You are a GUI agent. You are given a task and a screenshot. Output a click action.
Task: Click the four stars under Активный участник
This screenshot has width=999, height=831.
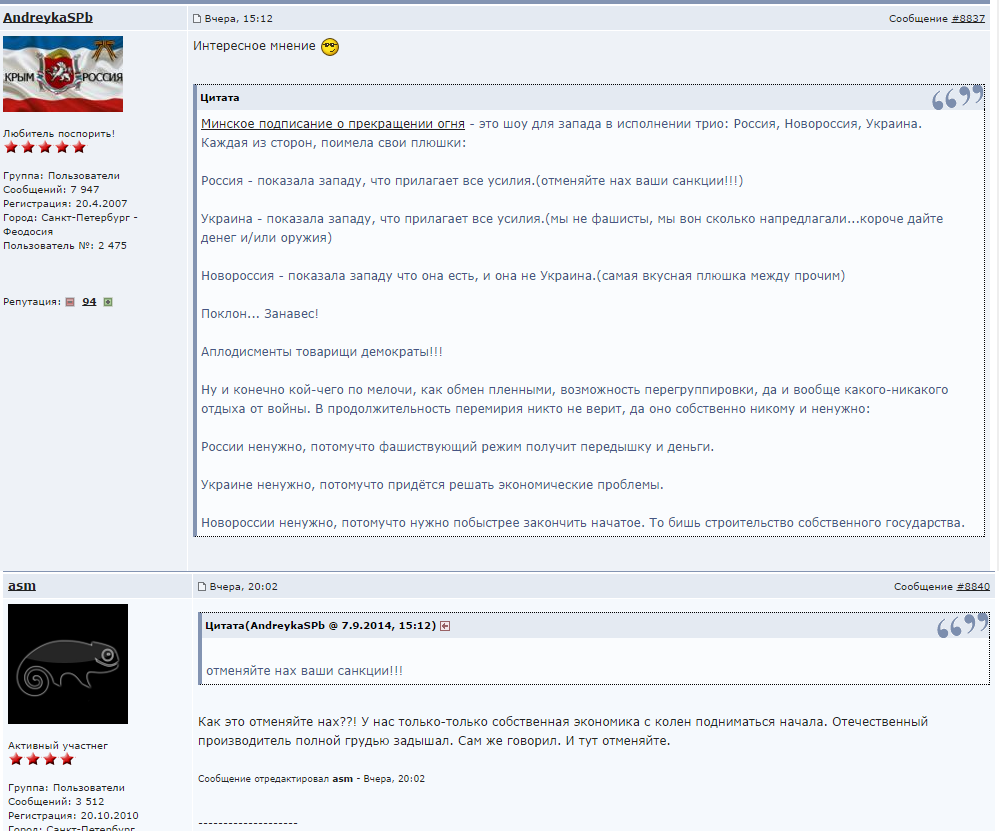[x=41, y=760]
